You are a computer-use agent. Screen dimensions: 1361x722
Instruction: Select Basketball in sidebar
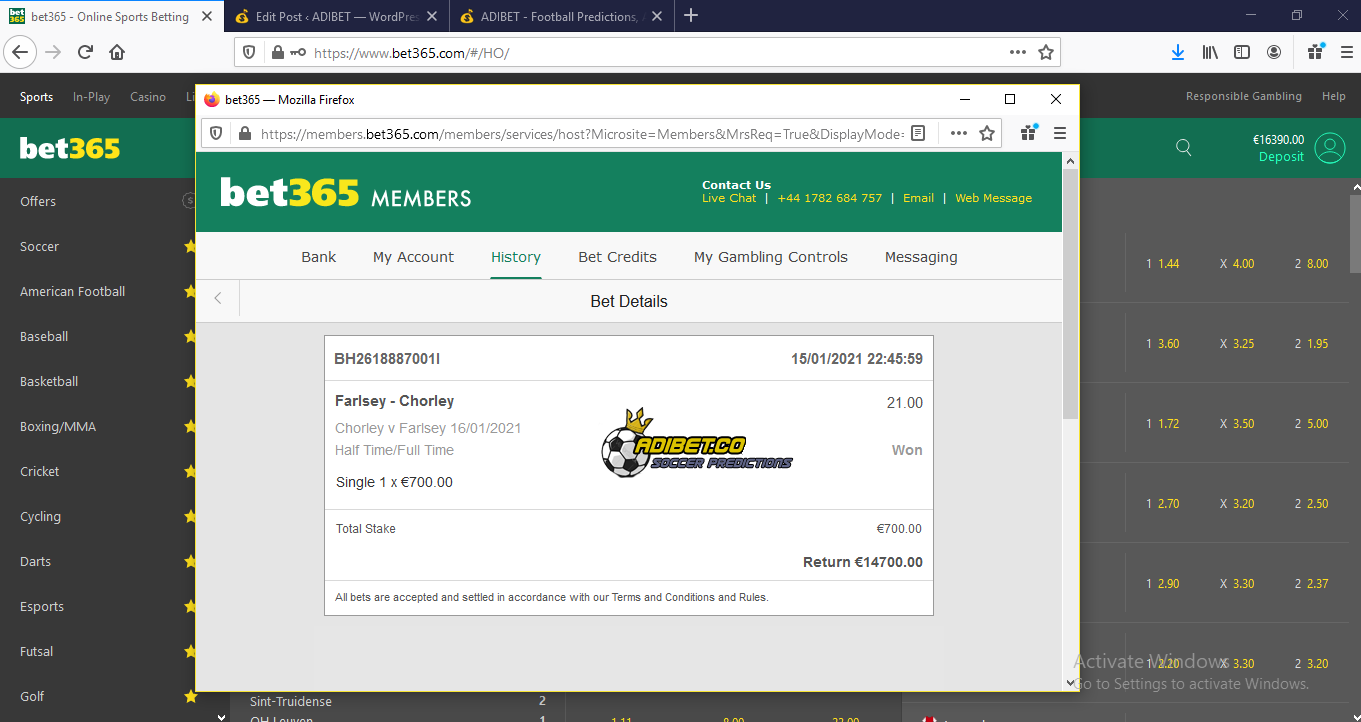49,381
